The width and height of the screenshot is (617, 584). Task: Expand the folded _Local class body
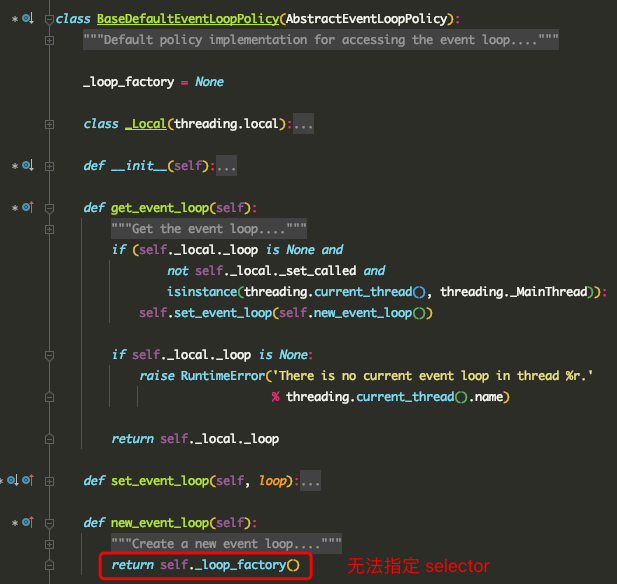click(x=49, y=124)
